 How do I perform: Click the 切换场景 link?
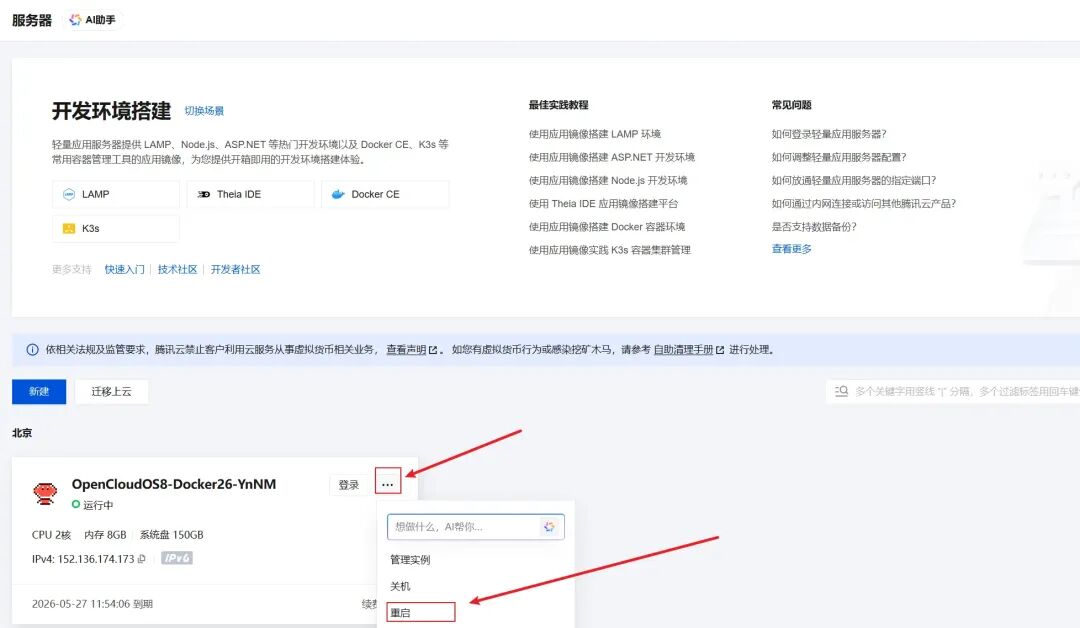click(x=204, y=111)
